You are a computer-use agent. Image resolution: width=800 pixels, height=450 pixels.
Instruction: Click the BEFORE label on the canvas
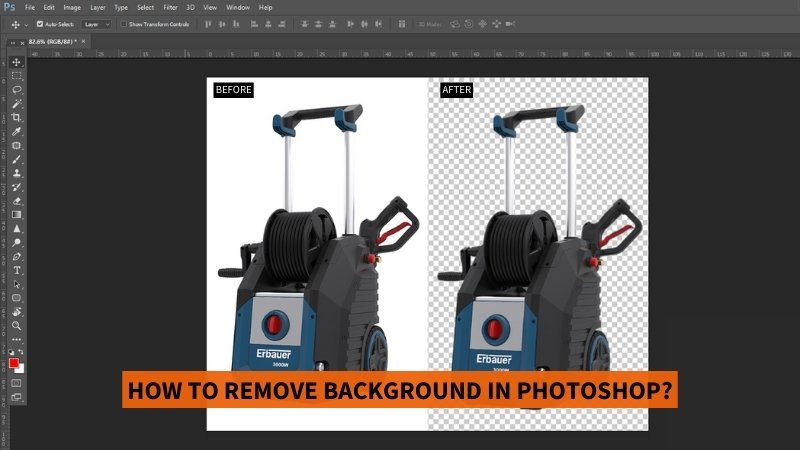234,90
